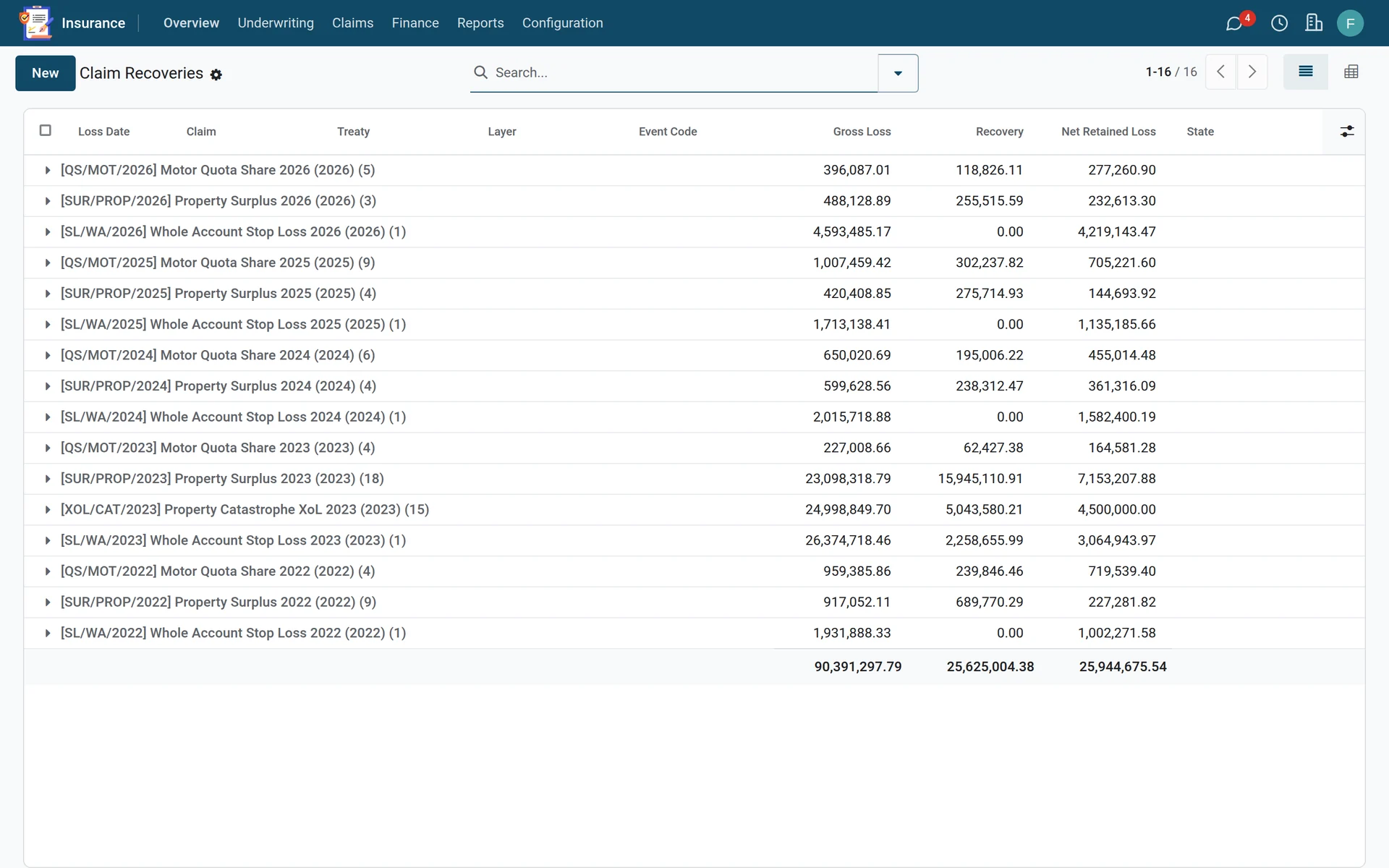Open the company building switcher icon
The height and width of the screenshot is (868, 1389).
(1314, 23)
